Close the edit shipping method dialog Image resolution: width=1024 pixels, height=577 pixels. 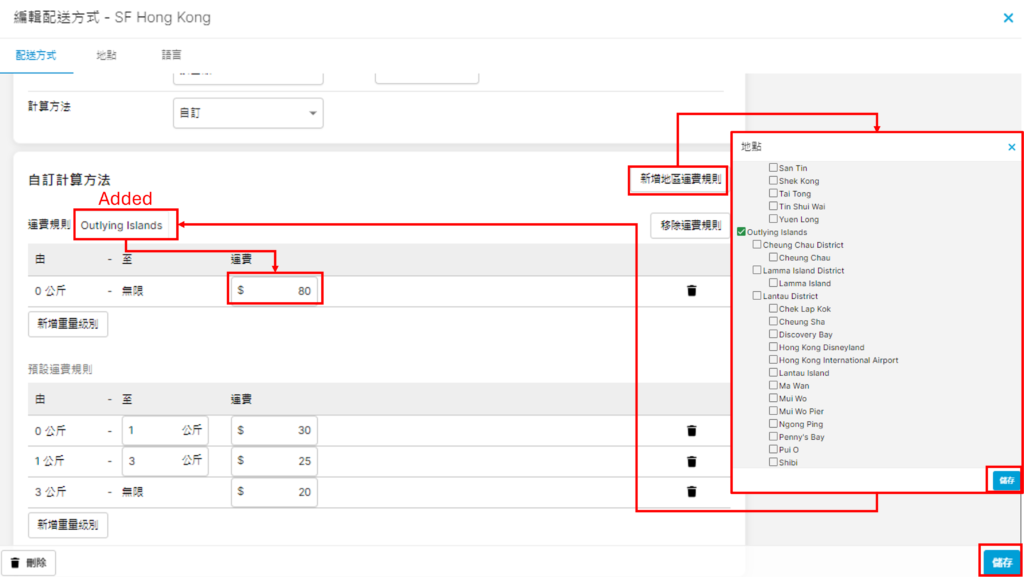click(x=1007, y=17)
